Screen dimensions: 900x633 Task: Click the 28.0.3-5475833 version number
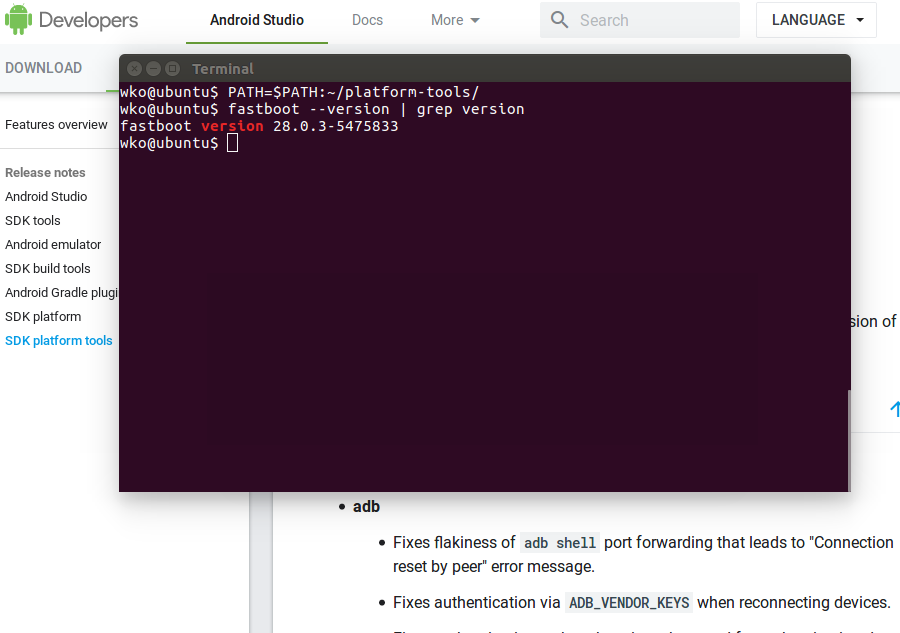335,126
